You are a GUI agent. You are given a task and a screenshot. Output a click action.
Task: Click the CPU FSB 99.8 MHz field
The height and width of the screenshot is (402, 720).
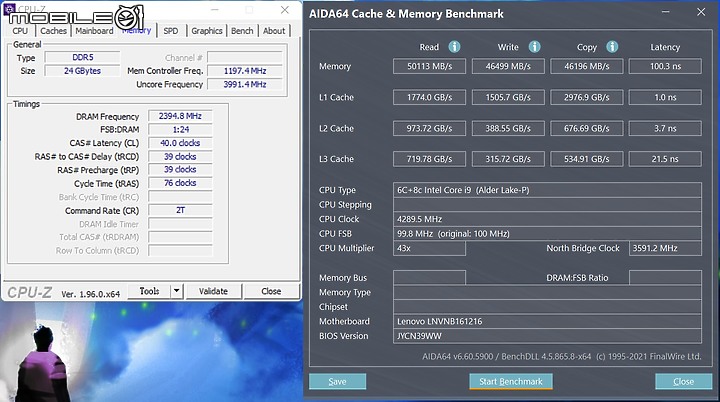click(547, 233)
